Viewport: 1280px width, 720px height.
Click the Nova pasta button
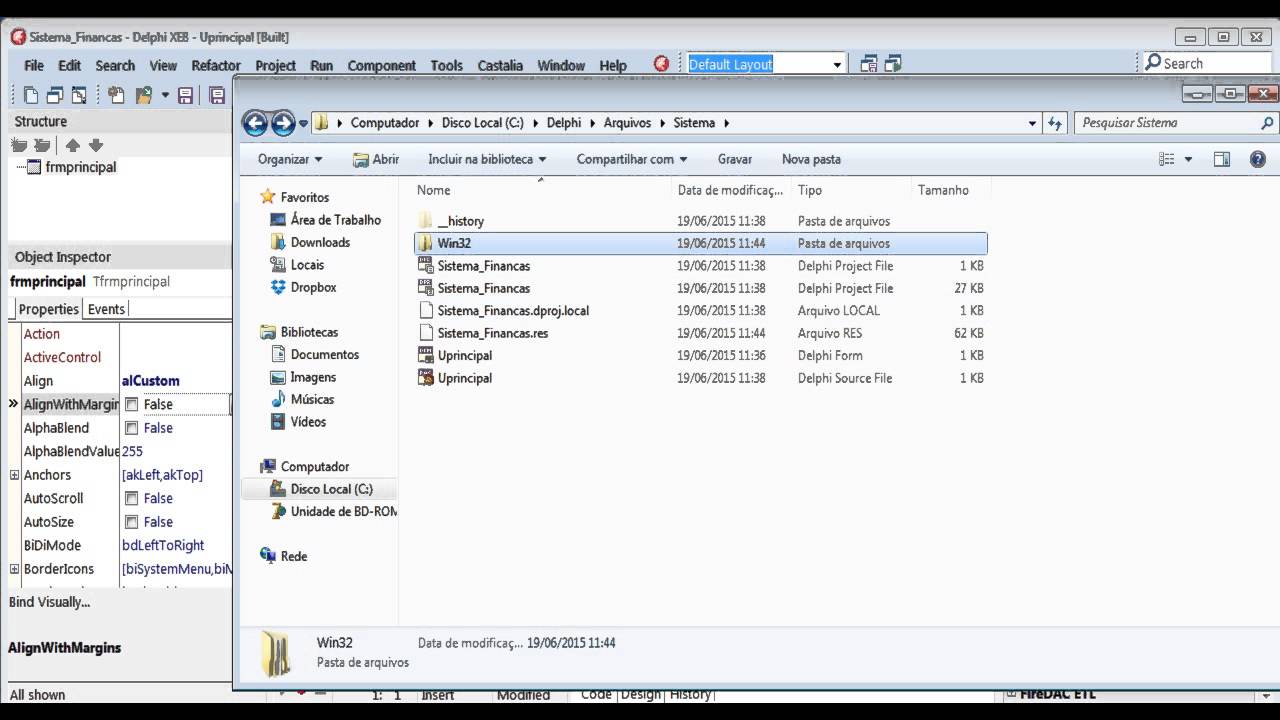point(811,159)
